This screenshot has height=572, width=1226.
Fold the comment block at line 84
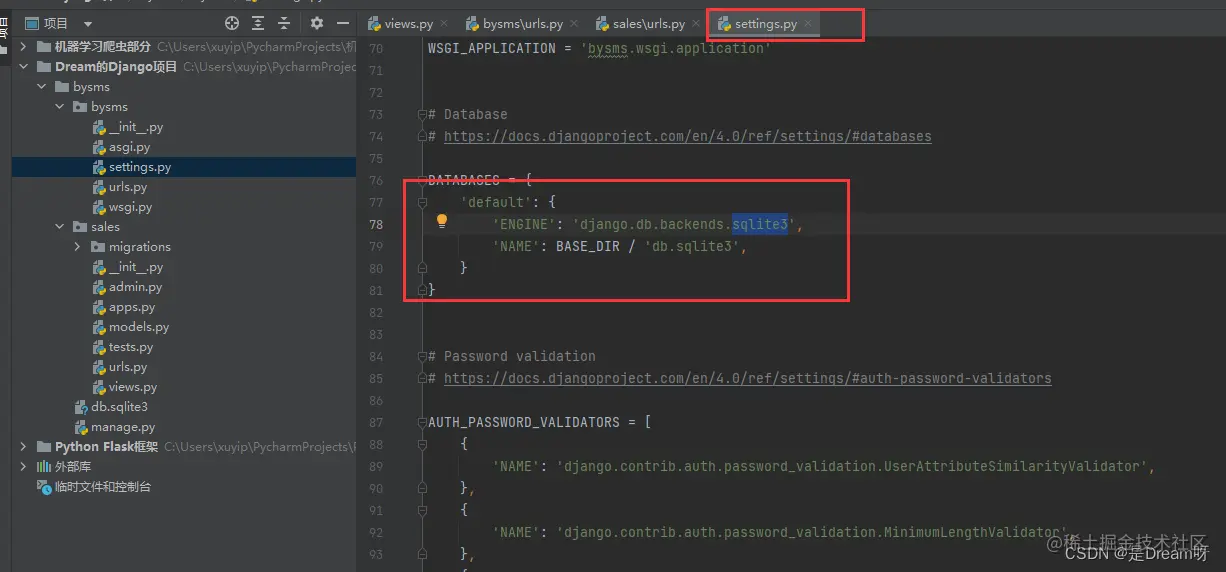(x=423, y=356)
